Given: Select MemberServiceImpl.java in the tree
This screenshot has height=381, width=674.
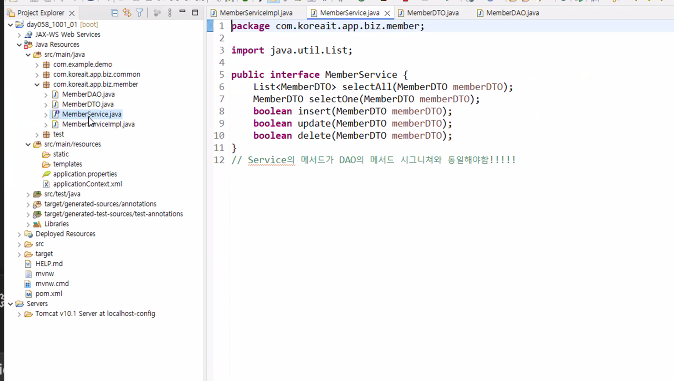Looking at the screenshot, I should point(98,124).
